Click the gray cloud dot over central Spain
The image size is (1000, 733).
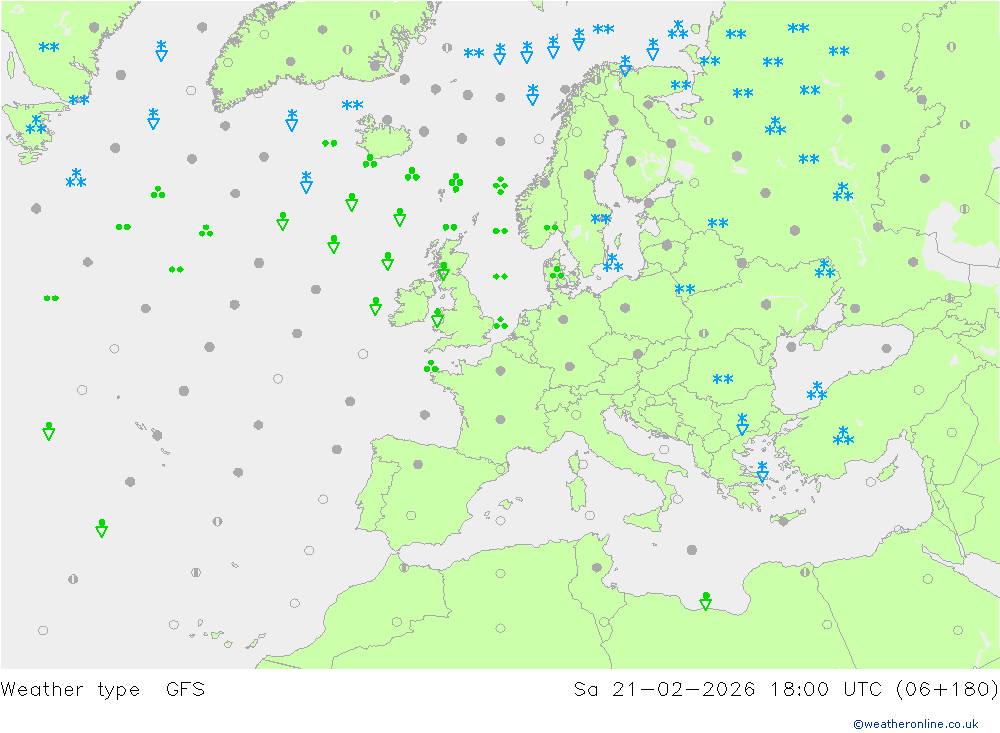point(418,464)
